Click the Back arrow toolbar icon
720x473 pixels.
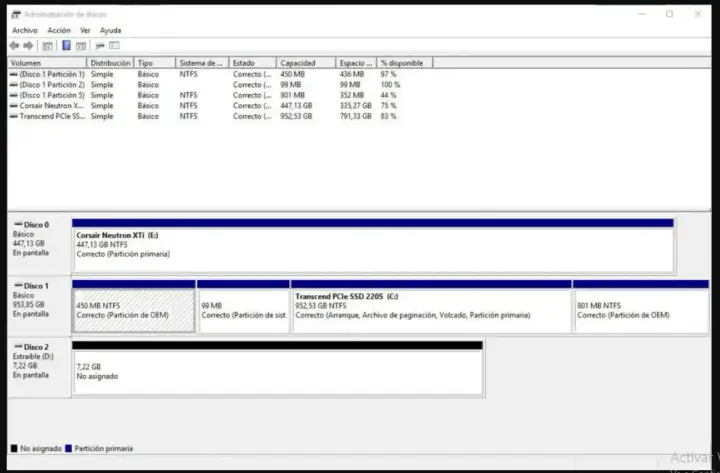click(14, 45)
